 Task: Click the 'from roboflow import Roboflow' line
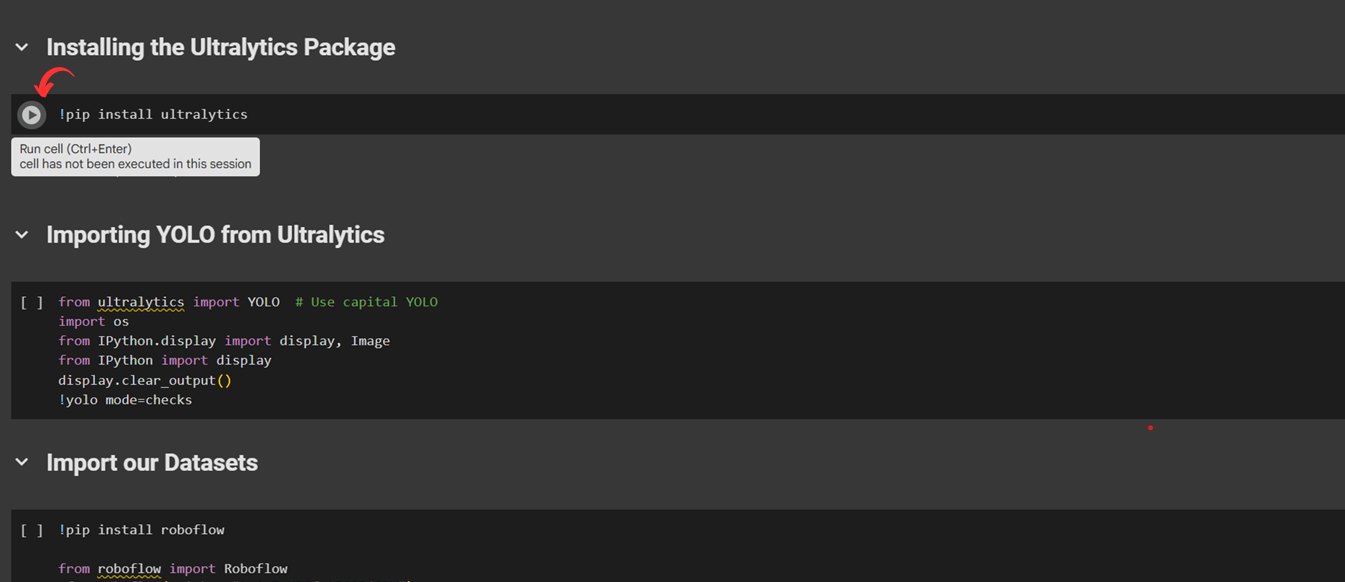click(173, 569)
